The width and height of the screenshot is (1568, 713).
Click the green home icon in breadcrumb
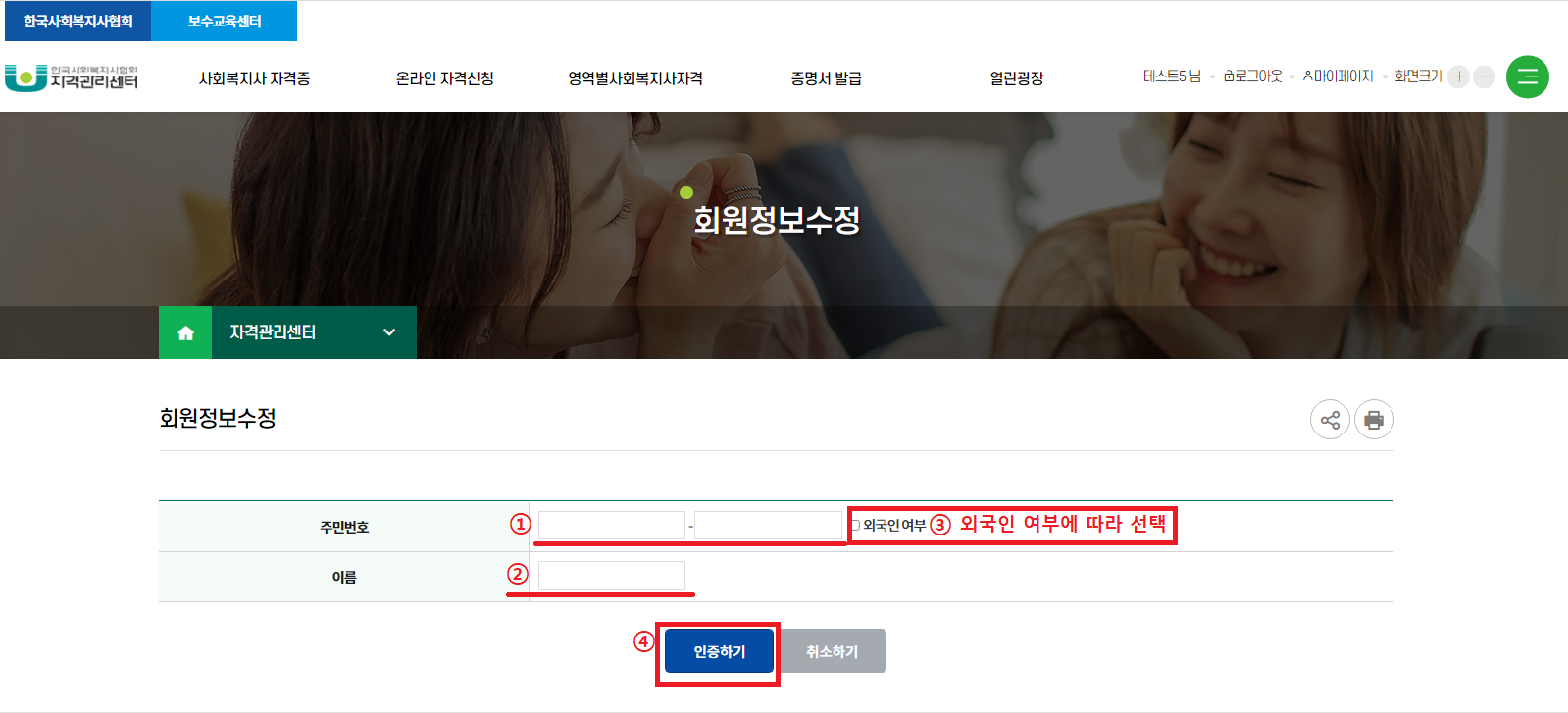185,332
